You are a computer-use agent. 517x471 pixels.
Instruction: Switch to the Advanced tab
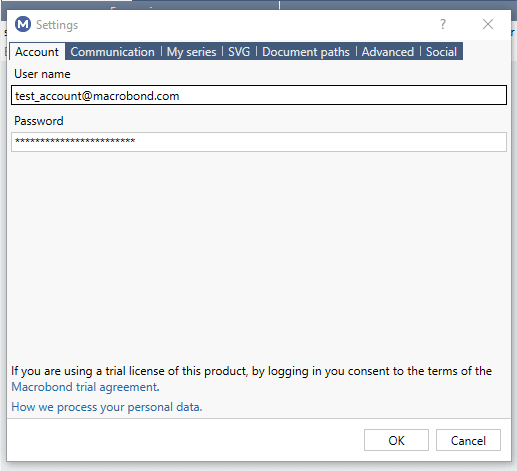388,52
